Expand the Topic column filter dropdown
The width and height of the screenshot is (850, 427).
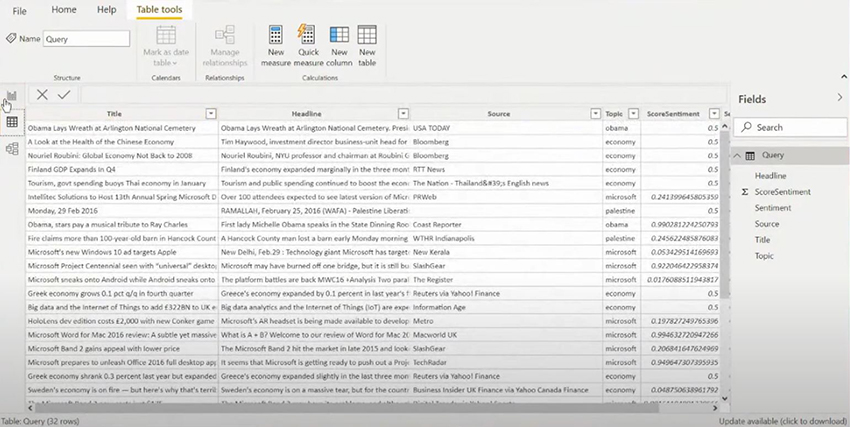pyautogui.click(x=634, y=114)
